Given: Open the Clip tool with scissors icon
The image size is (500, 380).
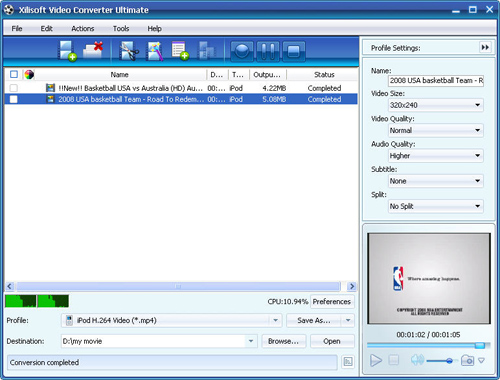Looking at the screenshot, I should tap(129, 51).
